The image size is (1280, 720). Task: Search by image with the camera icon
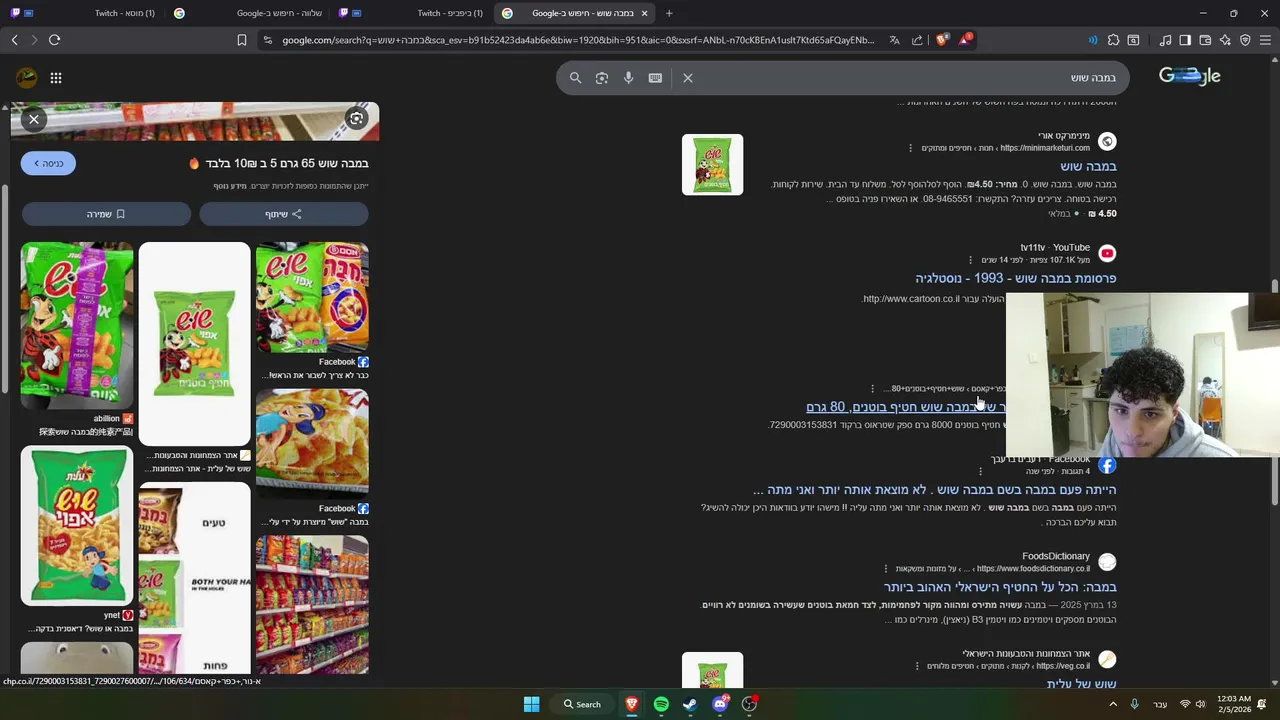pos(601,78)
